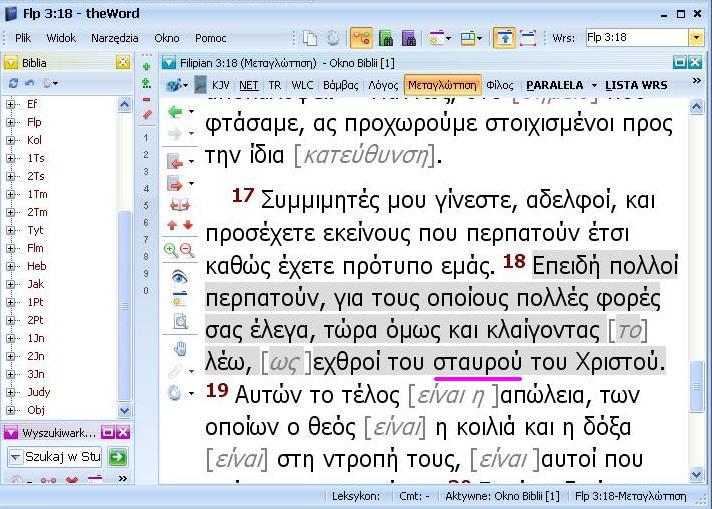Toggle the highlighted tree-view toolbar button
Viewport: 712px width, 509px height.
click(362, 38)
